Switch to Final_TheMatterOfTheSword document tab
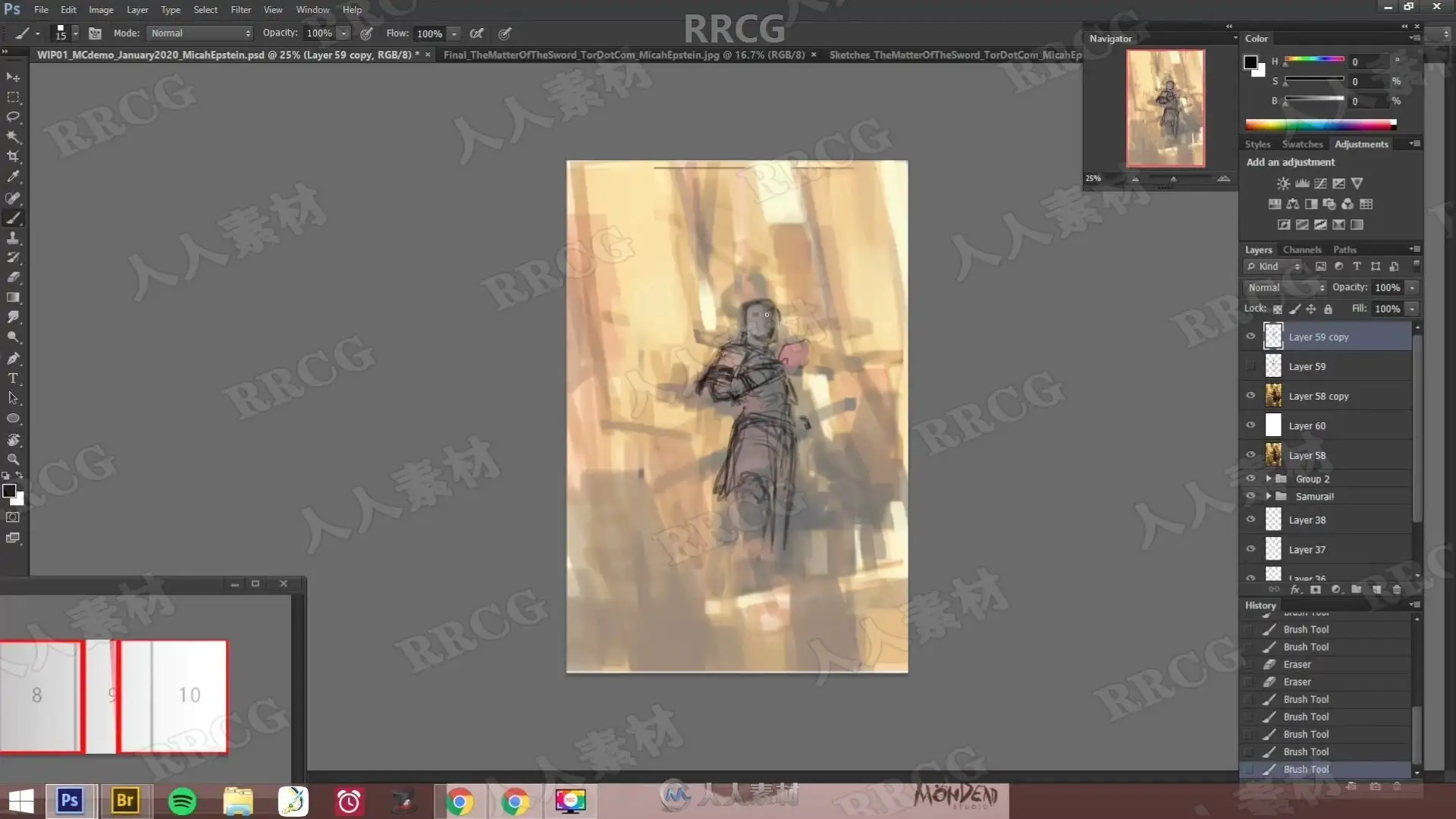 [623, 55]
